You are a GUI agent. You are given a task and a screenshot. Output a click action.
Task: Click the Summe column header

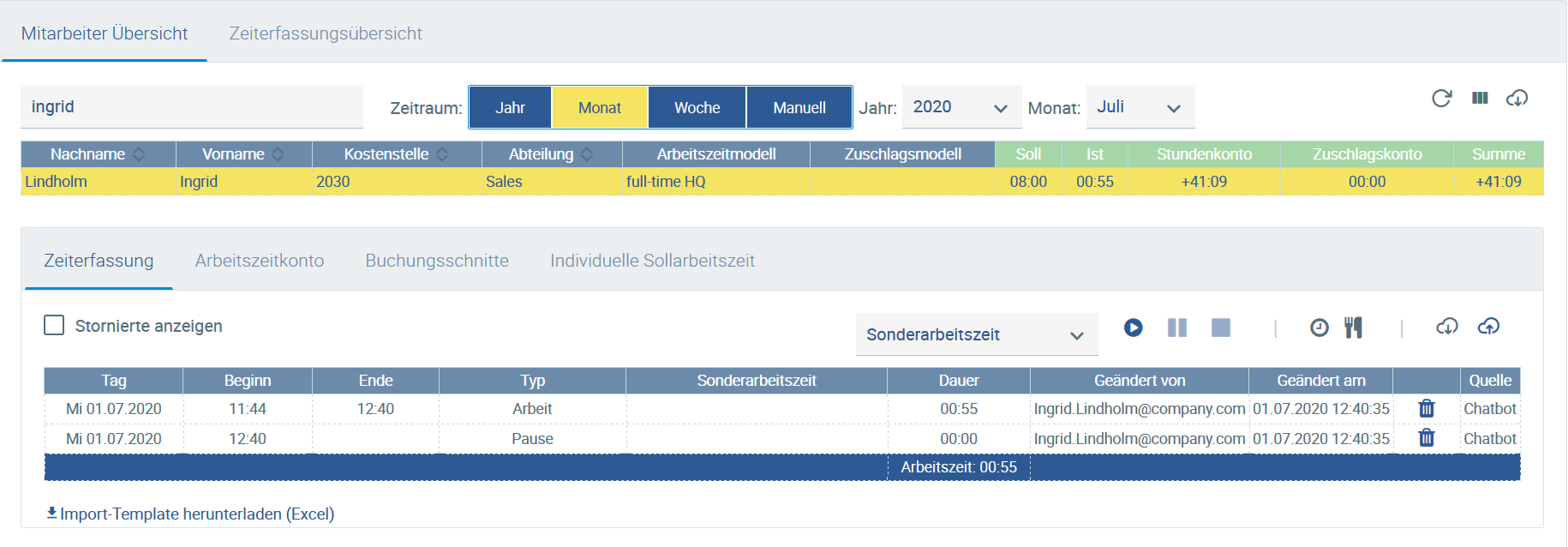[x=1499, y=154]
